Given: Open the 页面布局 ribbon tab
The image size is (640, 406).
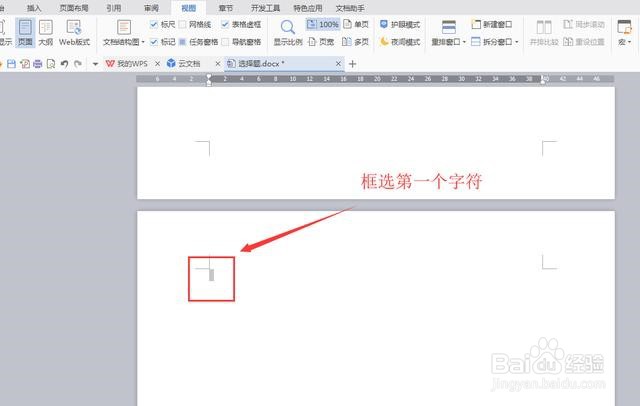Looking at the screenshot, I should (74, 8).
